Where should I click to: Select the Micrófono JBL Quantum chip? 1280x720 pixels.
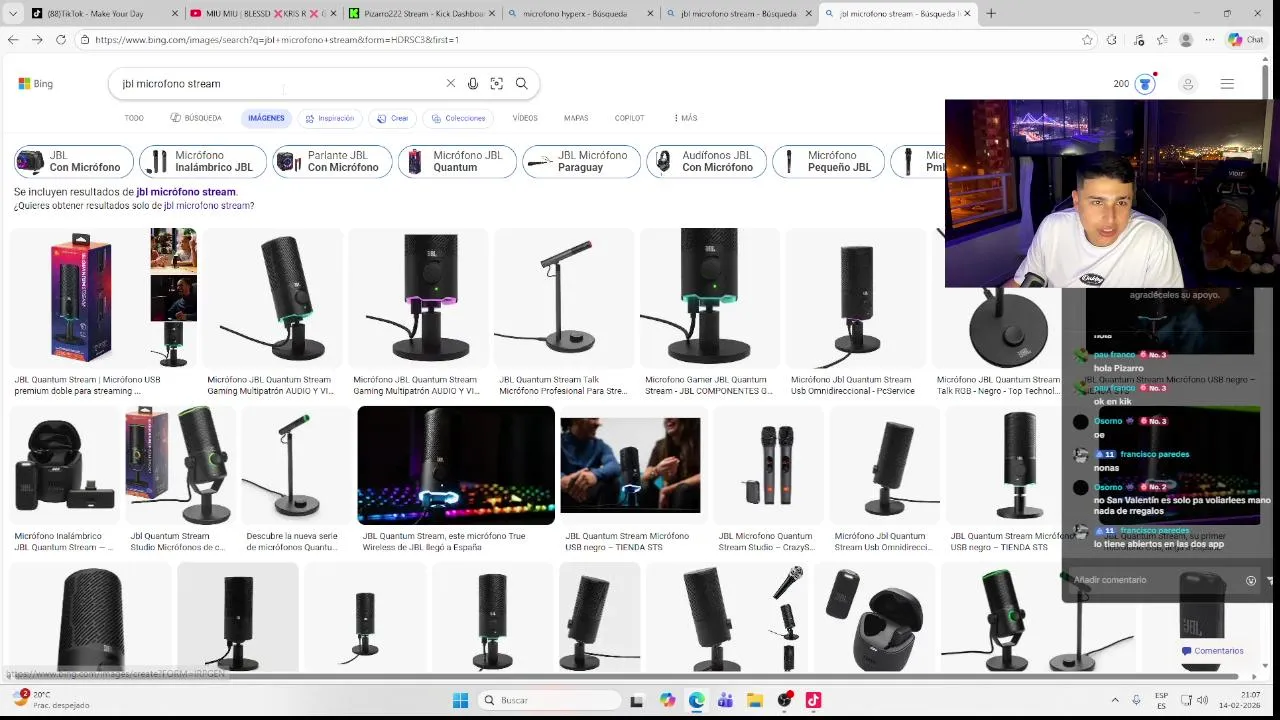457,161
